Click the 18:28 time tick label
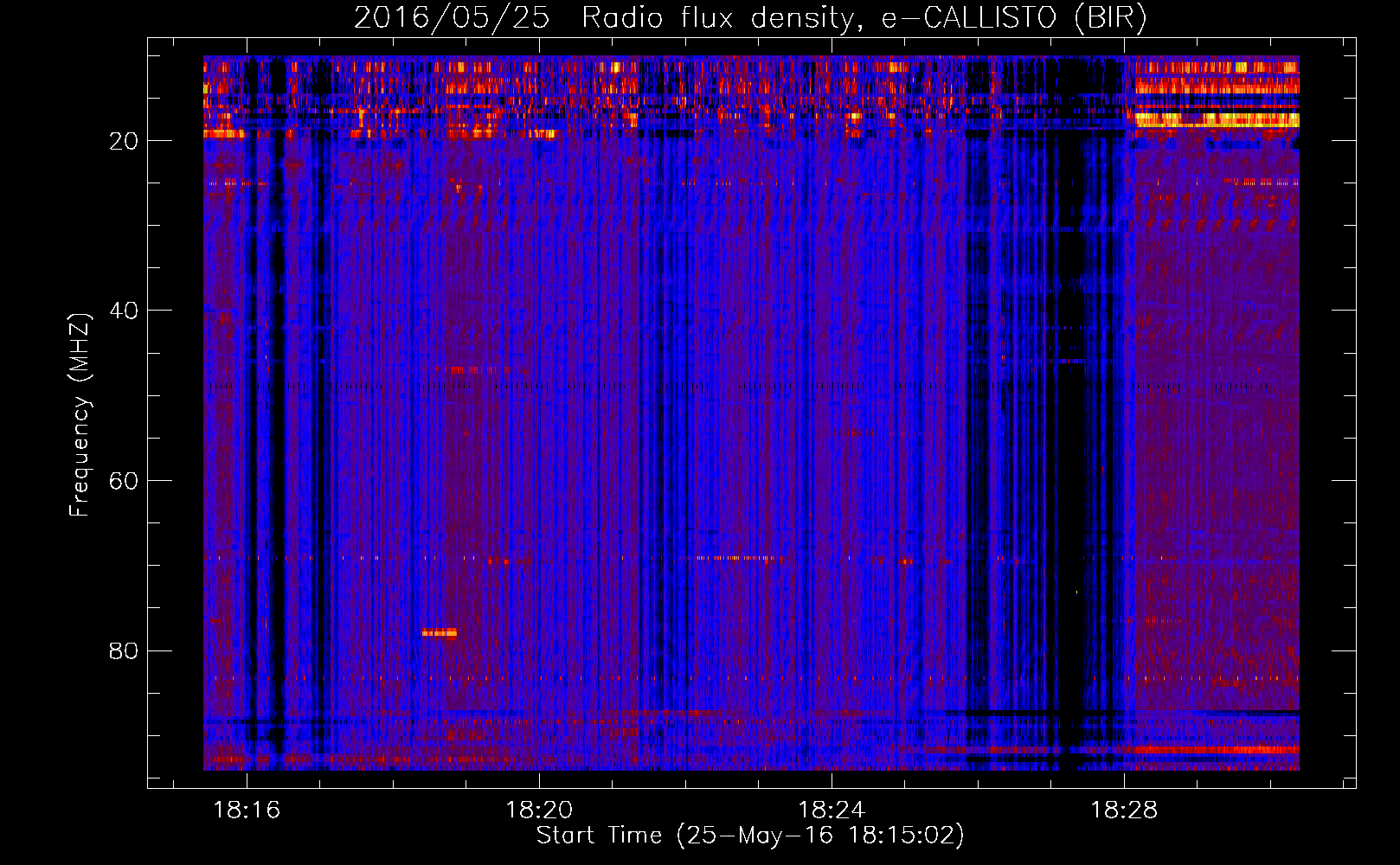1400x865 pixels. pyautogui.click(x=1124, y=811)
